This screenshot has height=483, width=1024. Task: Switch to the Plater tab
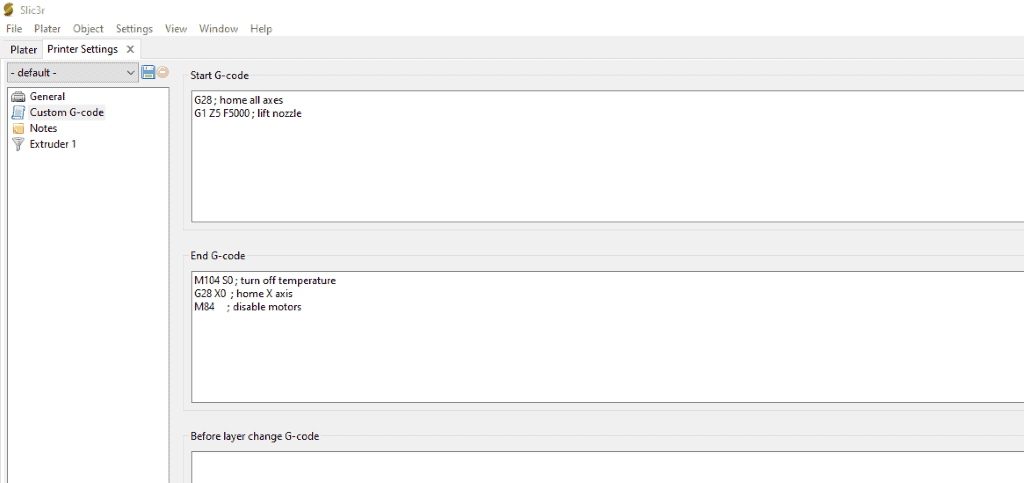24,50
